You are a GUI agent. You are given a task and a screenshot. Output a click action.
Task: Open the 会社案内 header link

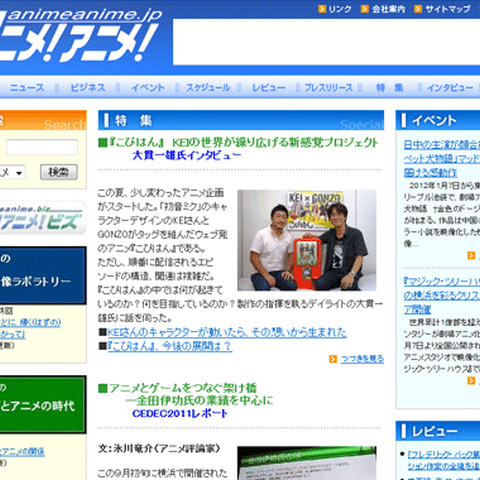(389, 9)
